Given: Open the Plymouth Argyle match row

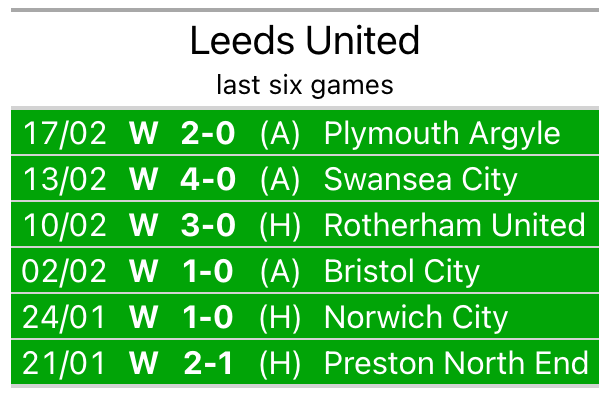Looking at the screenshot, I should point(305,132).
